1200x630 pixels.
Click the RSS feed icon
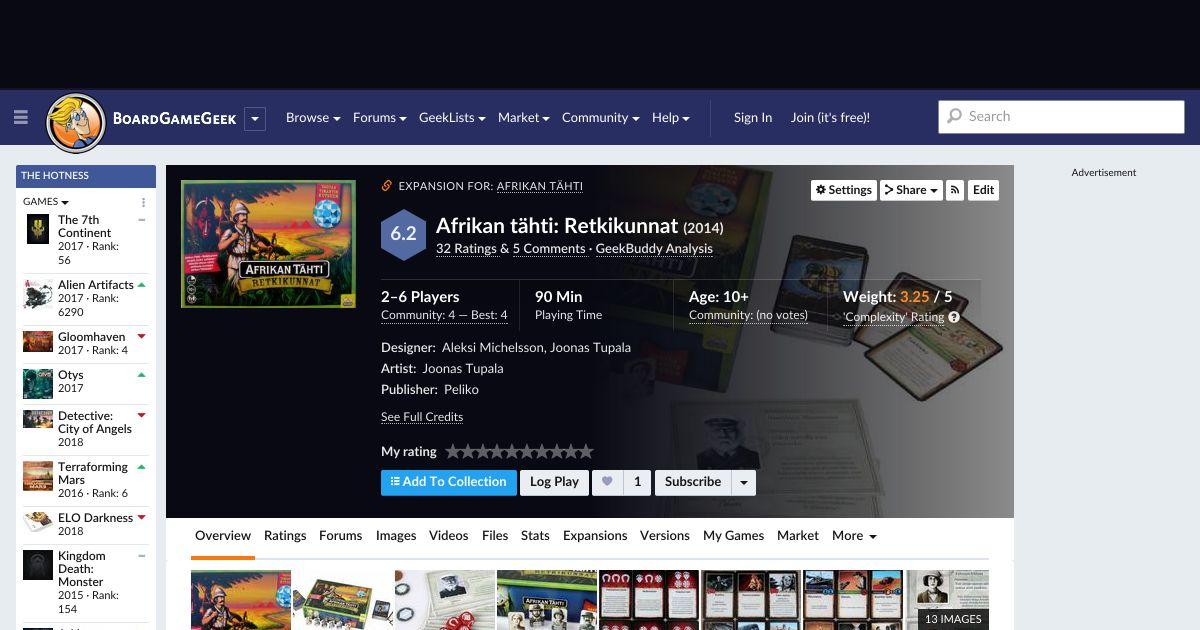pyautogui.click(x=955, y=190)
